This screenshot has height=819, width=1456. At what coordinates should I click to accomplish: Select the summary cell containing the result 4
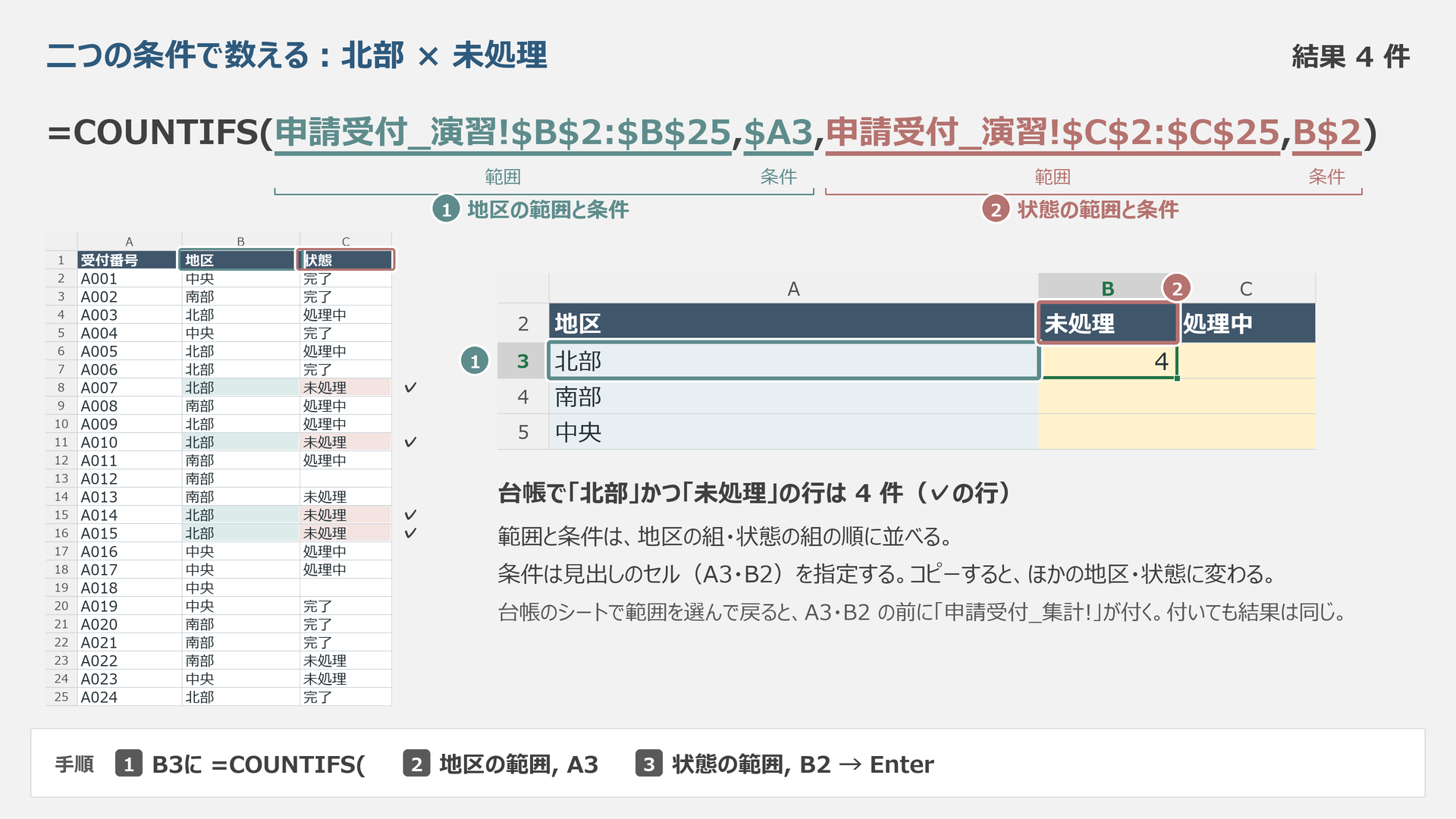point(1108,361)
